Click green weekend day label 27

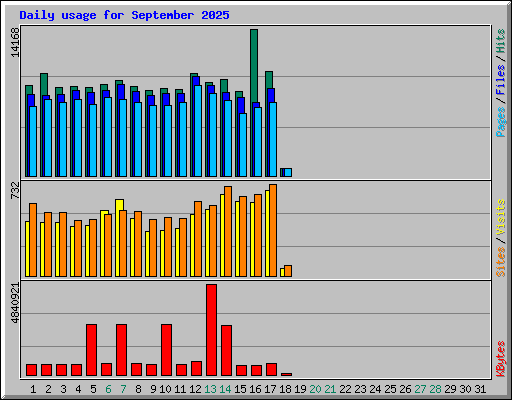pyautogui.click(x=420, y=389)
